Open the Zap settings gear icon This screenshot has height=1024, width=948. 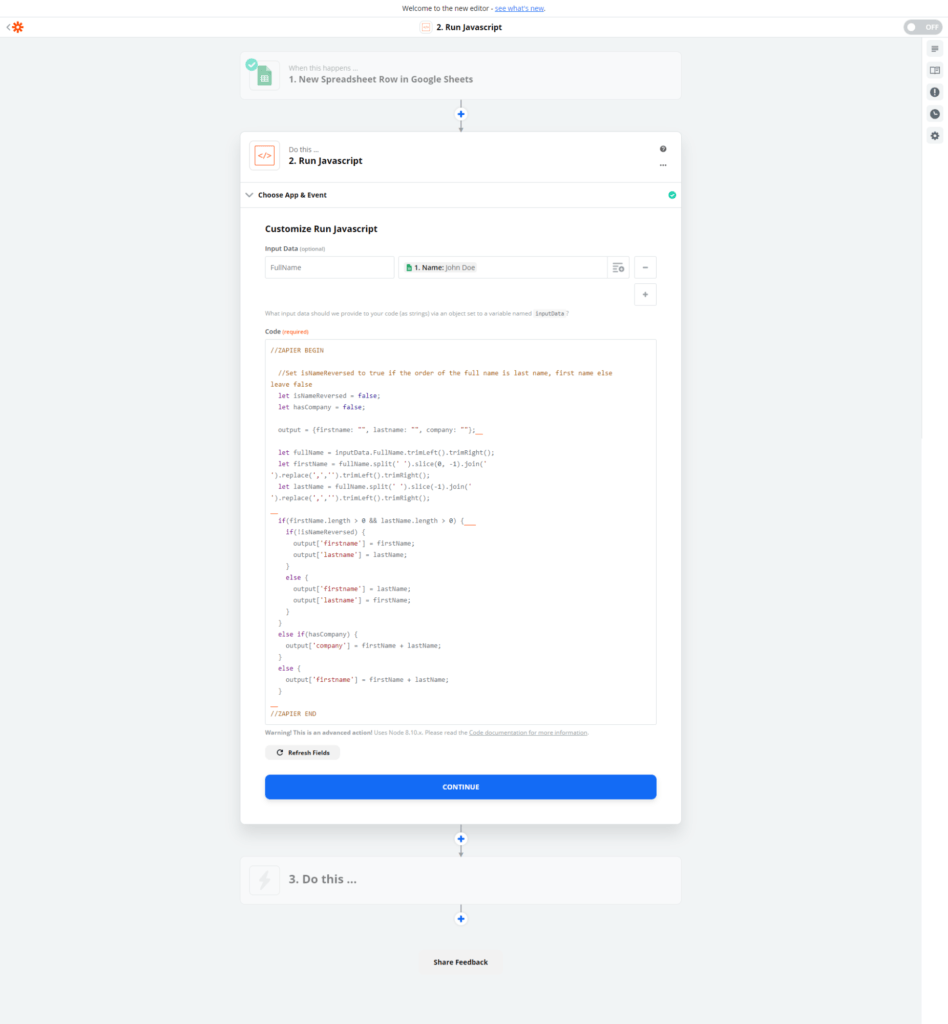[x=935, y=136]
